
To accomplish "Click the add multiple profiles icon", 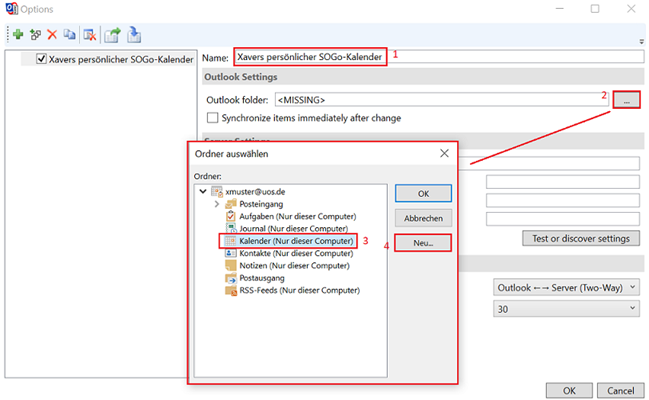I will click(x=35, y=34).
